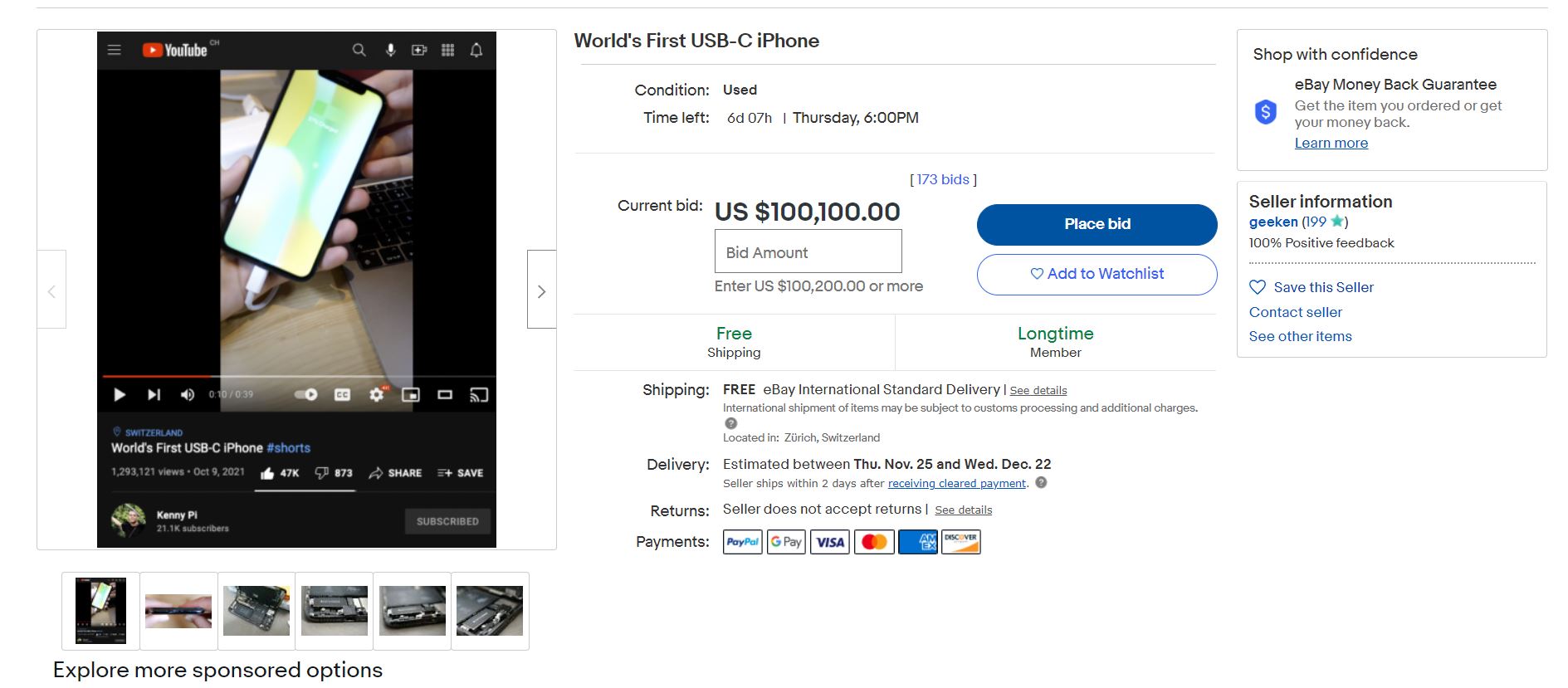1568x688 pixels.
Task: Click the US $100,100.00 current bid price
Action: [808, 212]
